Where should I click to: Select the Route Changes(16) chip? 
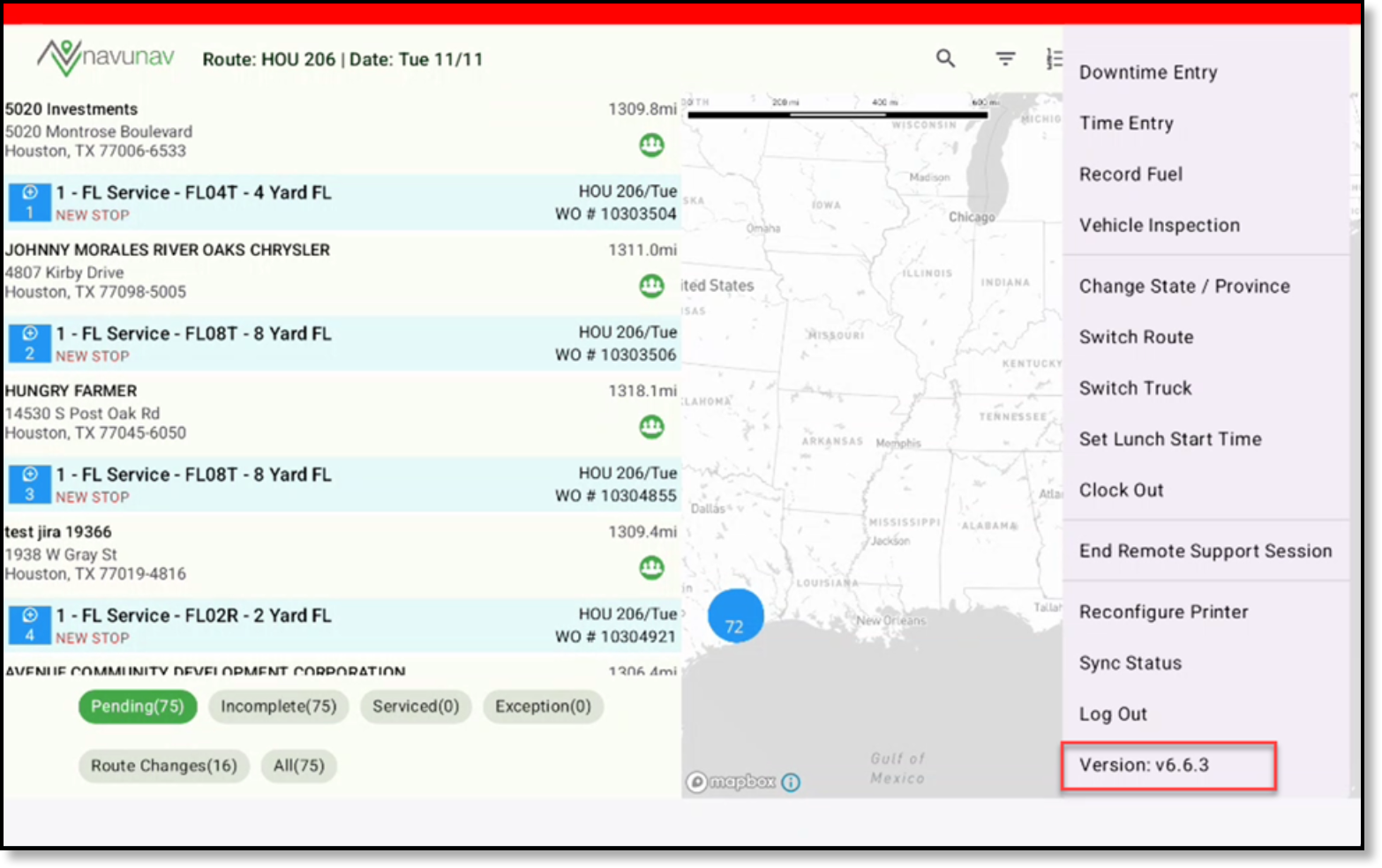click(x=164, y=766)
